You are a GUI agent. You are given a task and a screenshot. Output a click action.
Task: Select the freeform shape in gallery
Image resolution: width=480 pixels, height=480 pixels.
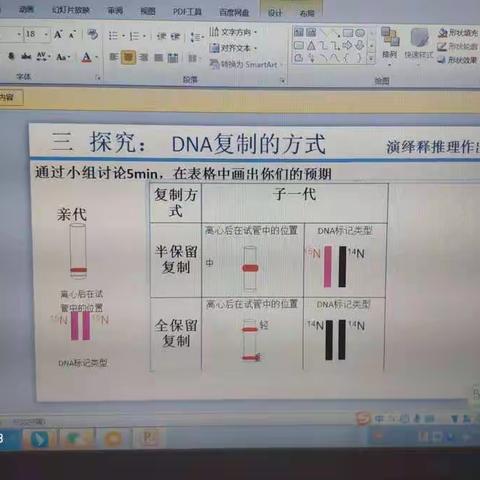pyautogui.click(x=299, y=58)
